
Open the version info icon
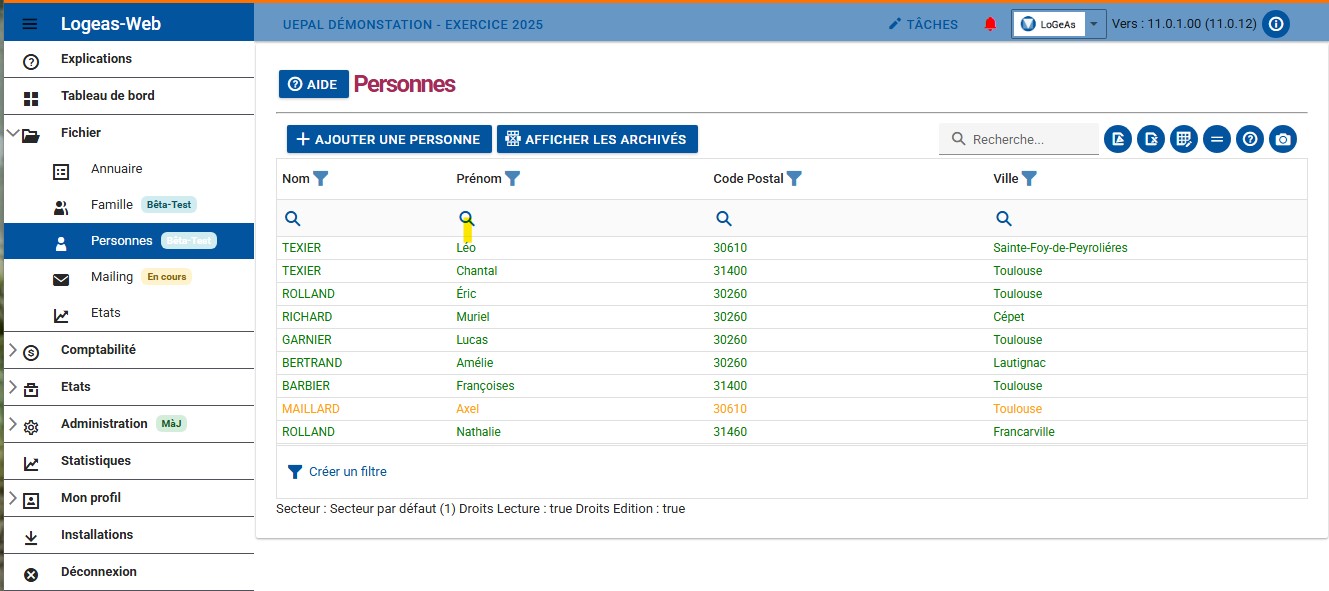coord(1275,24)
